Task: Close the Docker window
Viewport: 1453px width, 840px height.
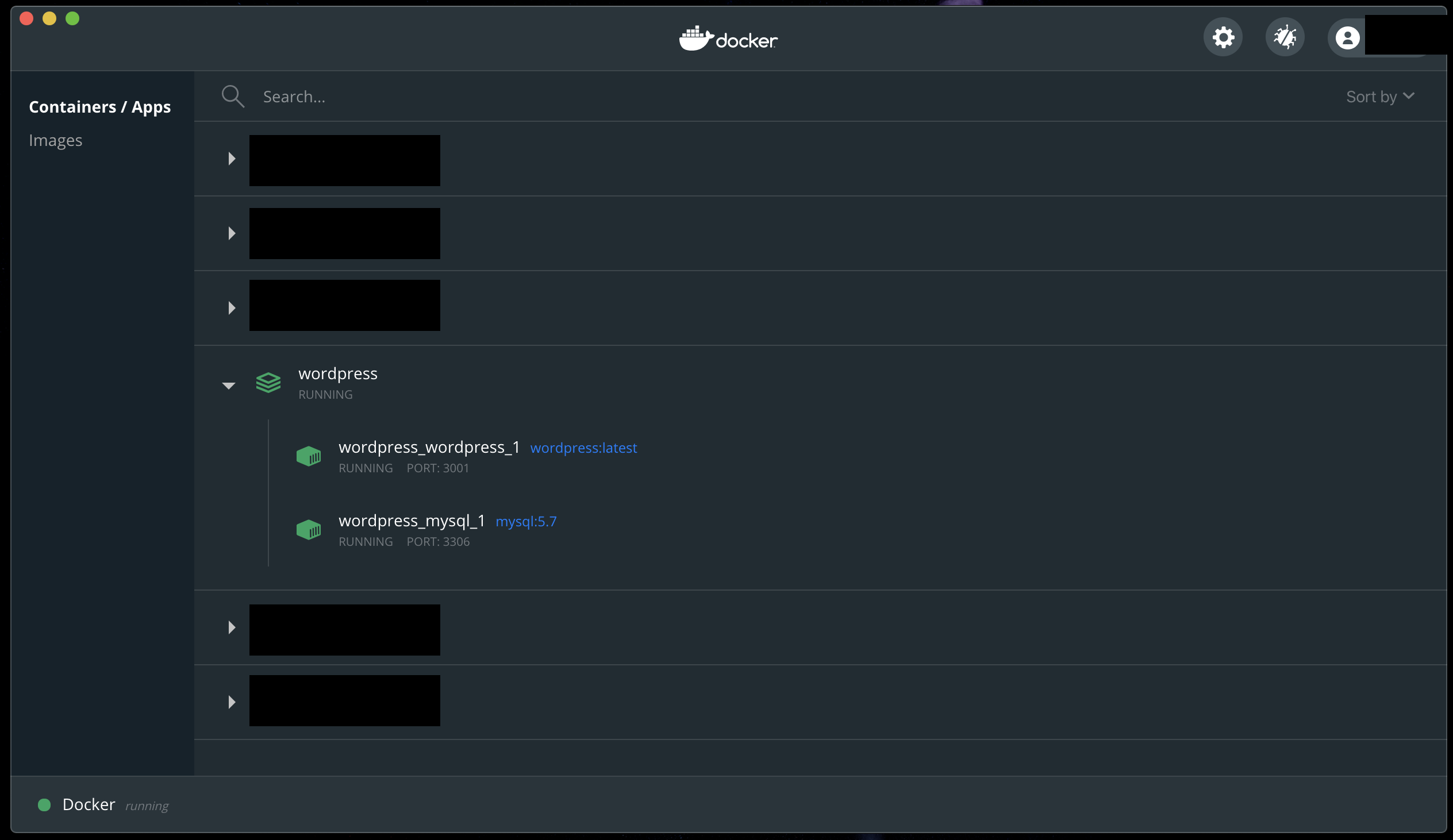Action: 26,18
